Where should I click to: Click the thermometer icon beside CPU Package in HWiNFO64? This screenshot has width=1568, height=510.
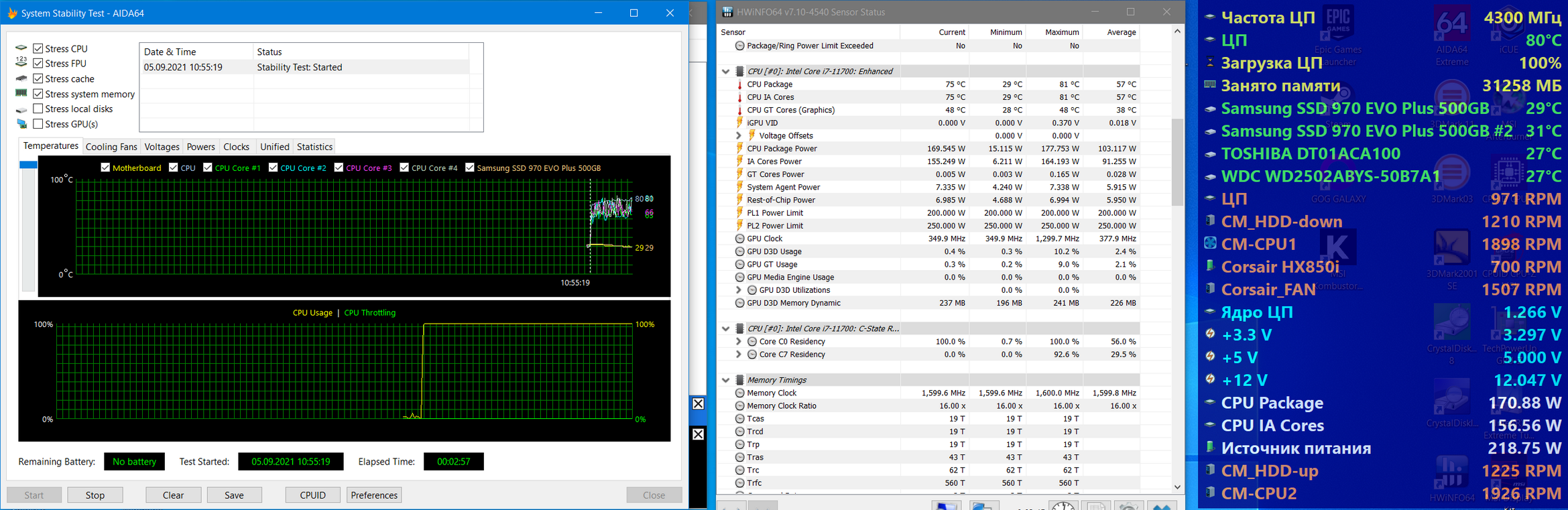tap(739, 84)
